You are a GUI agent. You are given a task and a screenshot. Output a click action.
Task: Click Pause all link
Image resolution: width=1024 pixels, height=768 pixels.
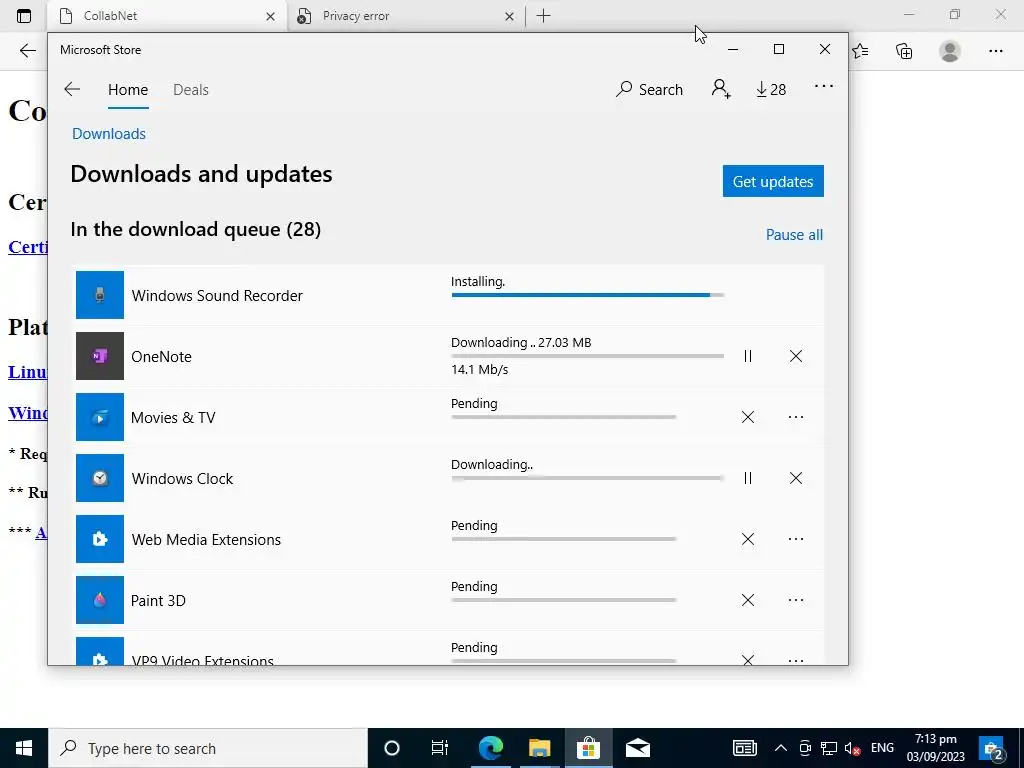pos(794,234)
